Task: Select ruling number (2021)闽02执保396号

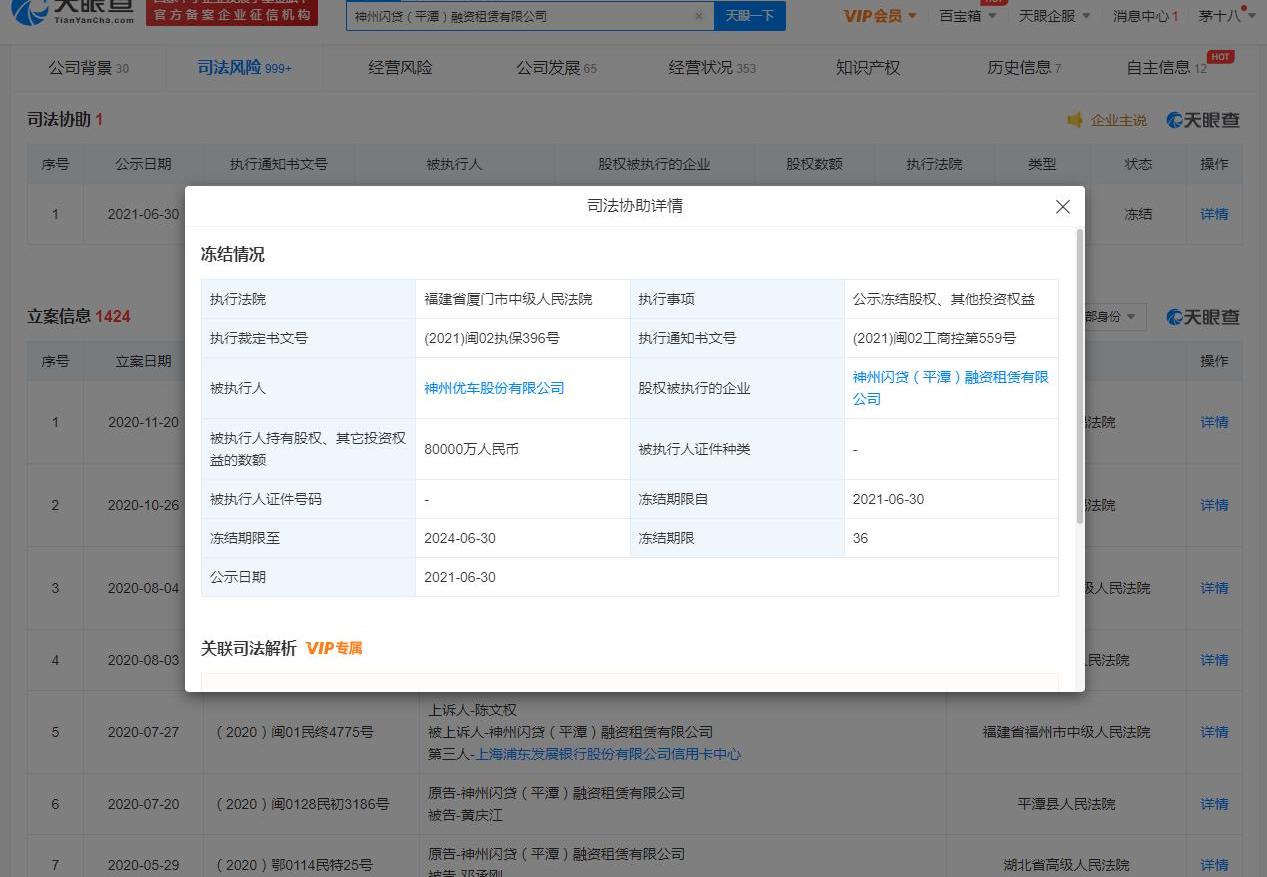Action: [494, 338]
